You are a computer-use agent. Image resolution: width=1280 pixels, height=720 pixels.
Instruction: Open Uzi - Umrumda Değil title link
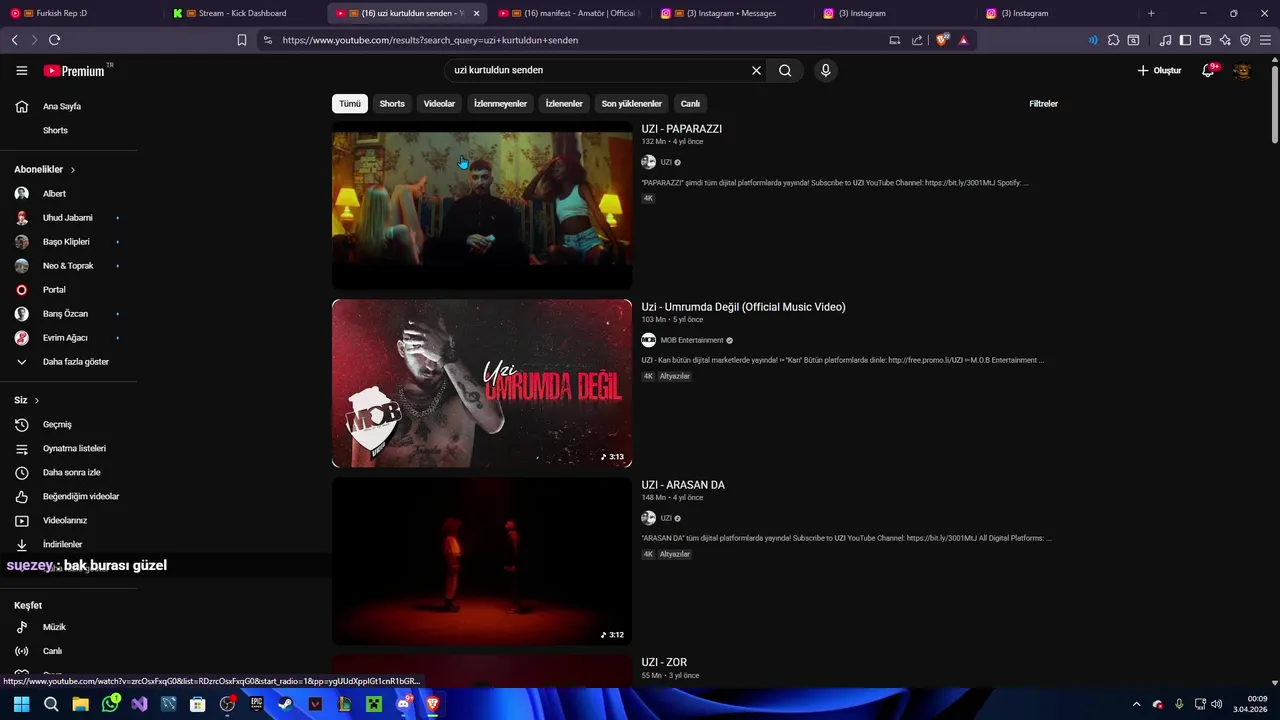[743, 307]
